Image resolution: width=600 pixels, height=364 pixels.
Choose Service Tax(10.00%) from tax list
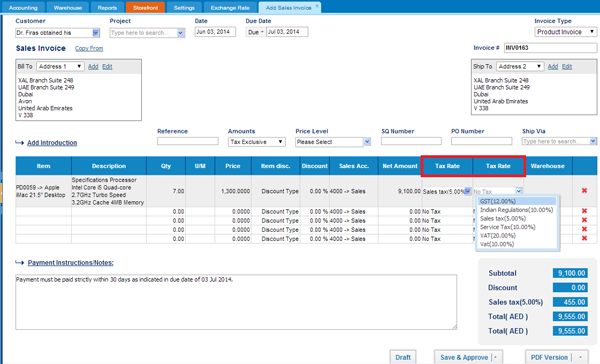coord(517,227)
